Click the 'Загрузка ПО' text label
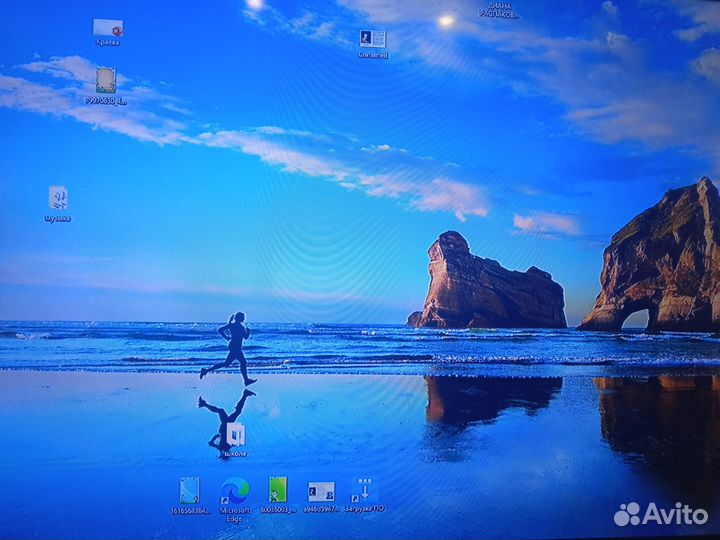 point(364,509)
